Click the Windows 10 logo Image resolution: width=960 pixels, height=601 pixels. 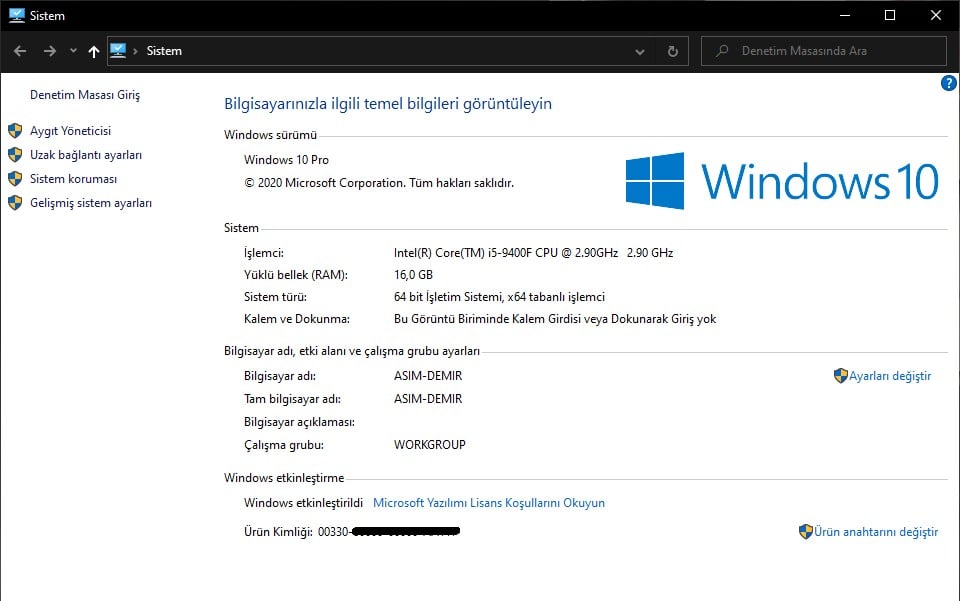click(x=782, y=181)
